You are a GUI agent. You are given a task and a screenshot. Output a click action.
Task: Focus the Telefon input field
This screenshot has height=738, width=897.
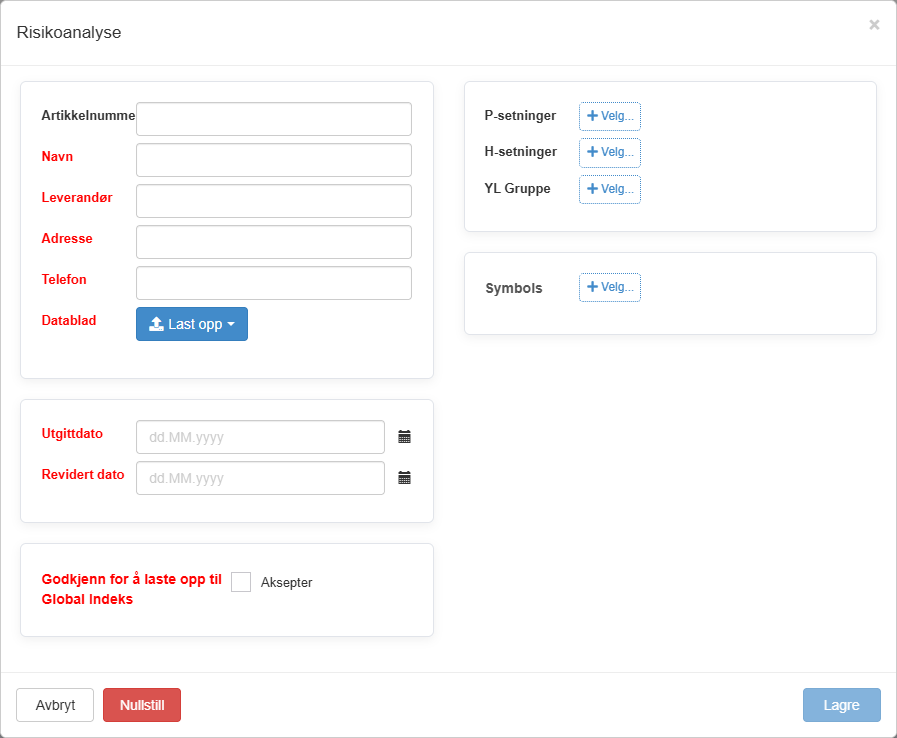pos(274,283)
